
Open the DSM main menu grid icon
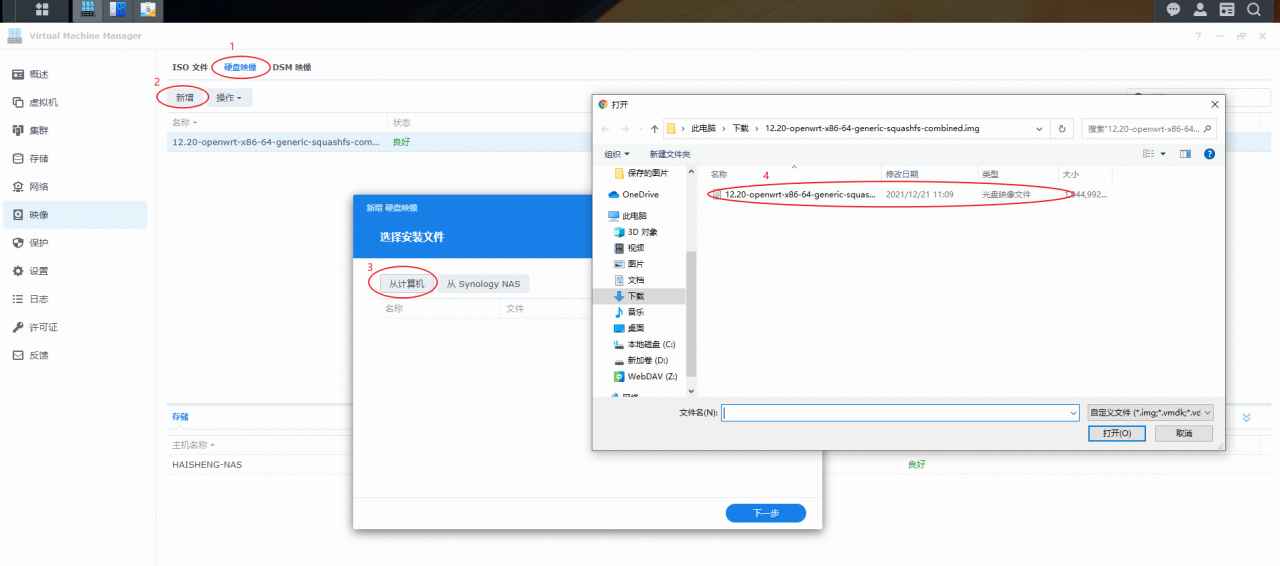[43, 10]
